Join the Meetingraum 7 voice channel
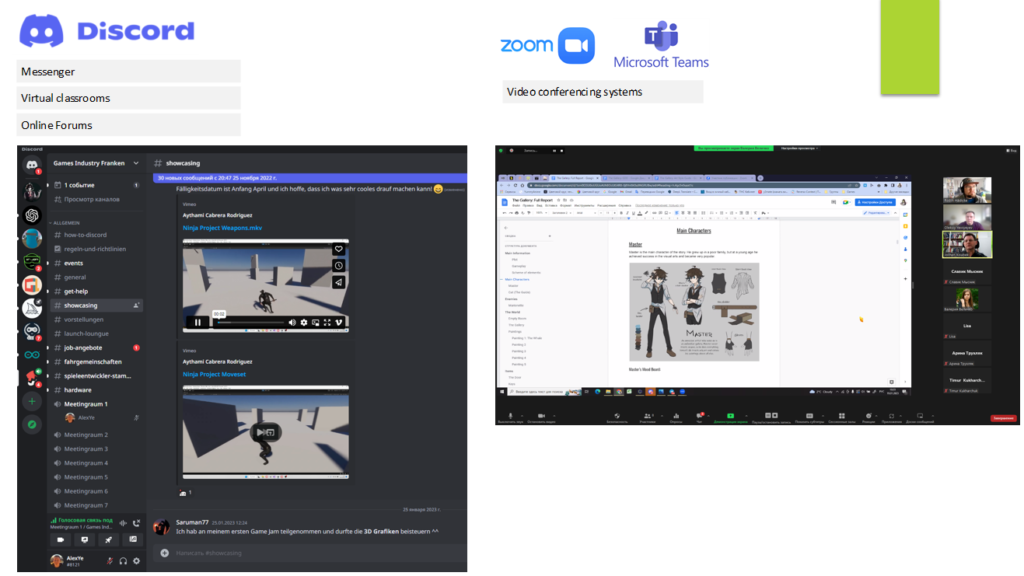 click(x=96, y=505)
